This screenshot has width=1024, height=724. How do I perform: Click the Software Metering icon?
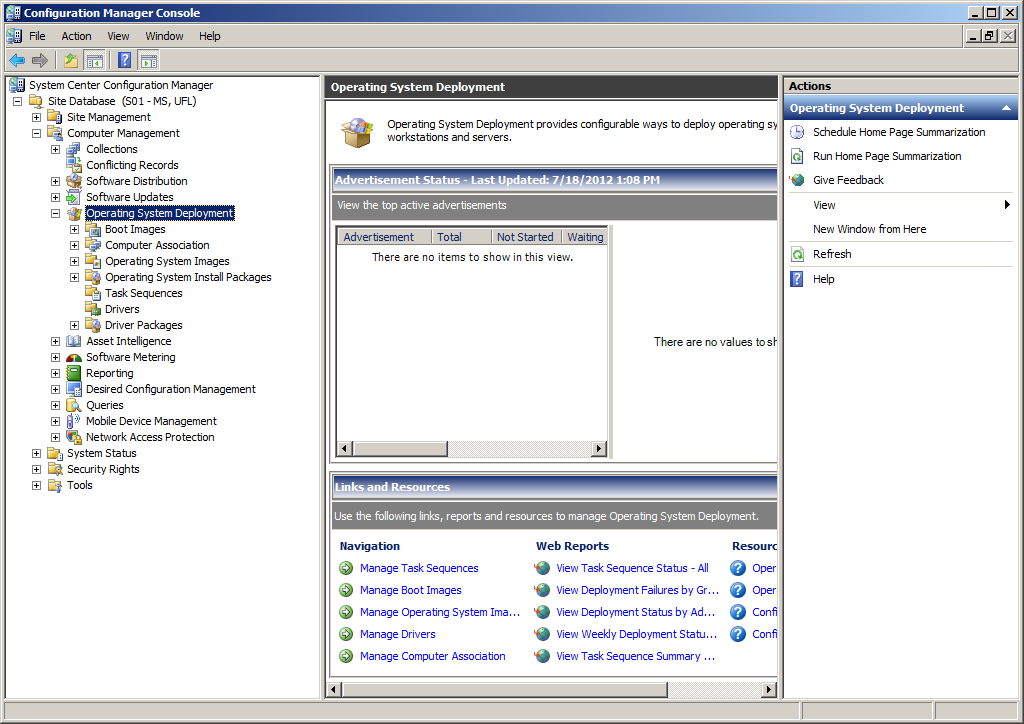click(74, 357)
